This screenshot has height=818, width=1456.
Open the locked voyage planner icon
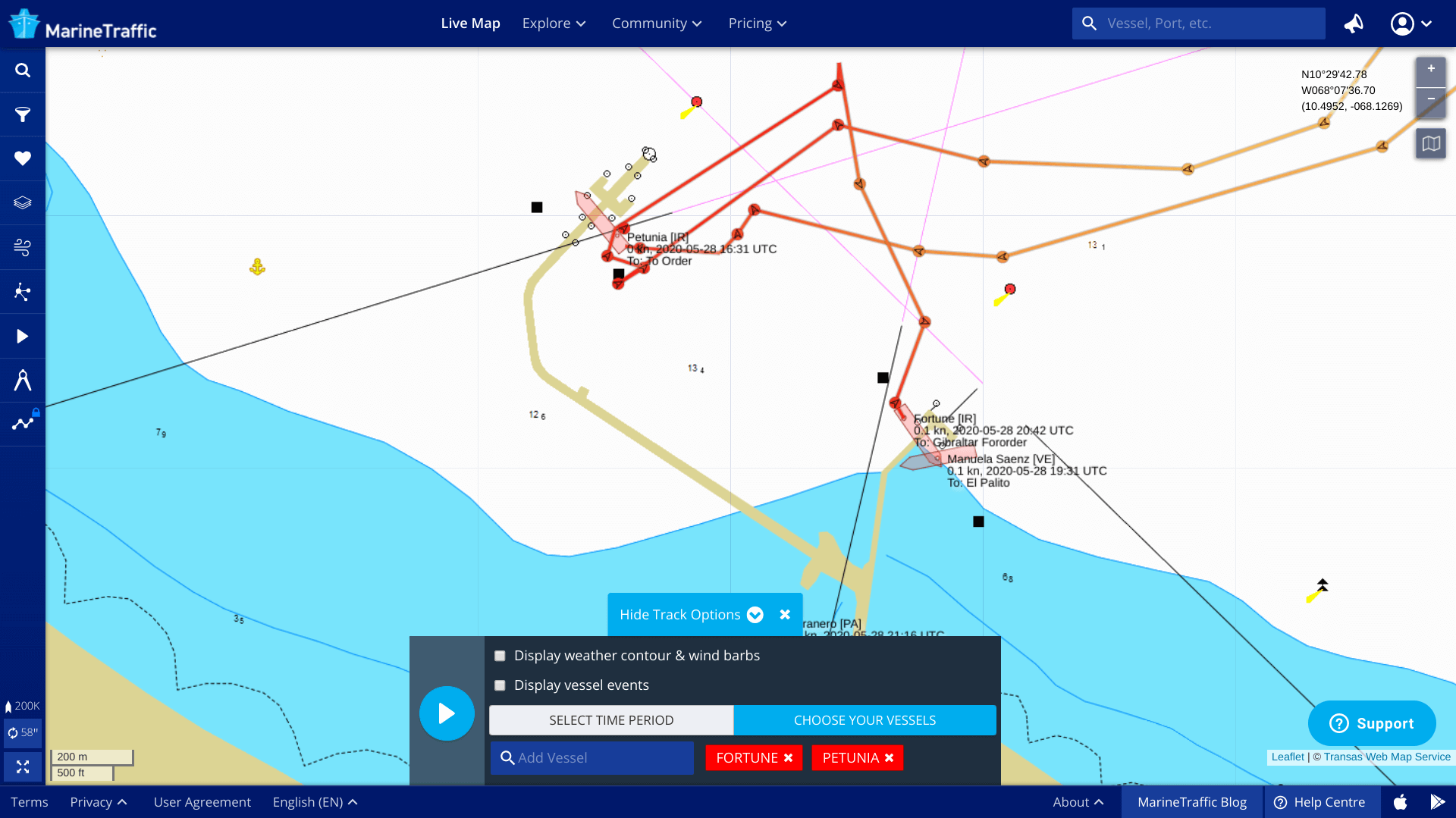(23, 423)
